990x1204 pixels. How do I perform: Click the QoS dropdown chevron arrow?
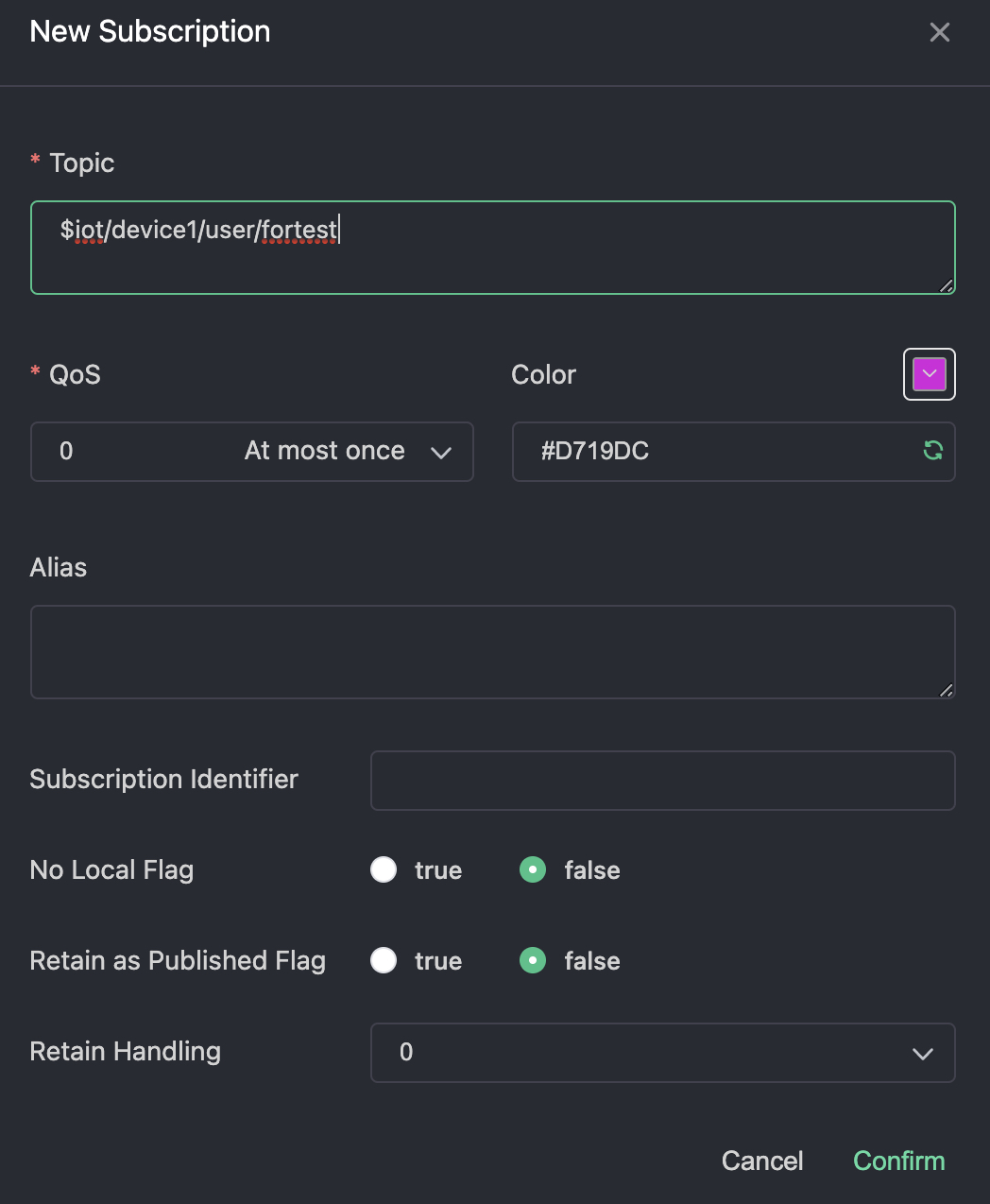441,453
